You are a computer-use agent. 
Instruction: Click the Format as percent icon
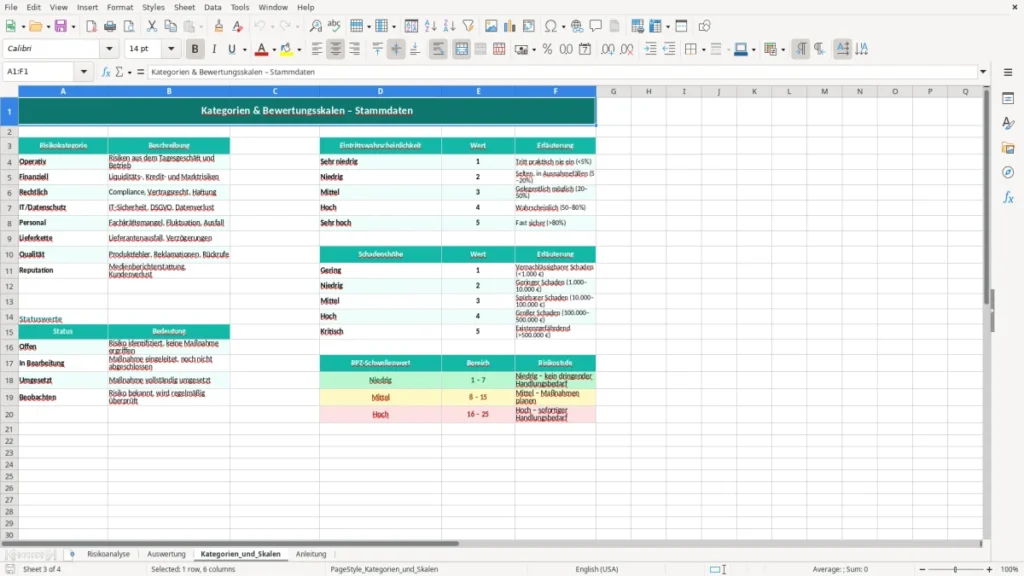pos(547,49)
